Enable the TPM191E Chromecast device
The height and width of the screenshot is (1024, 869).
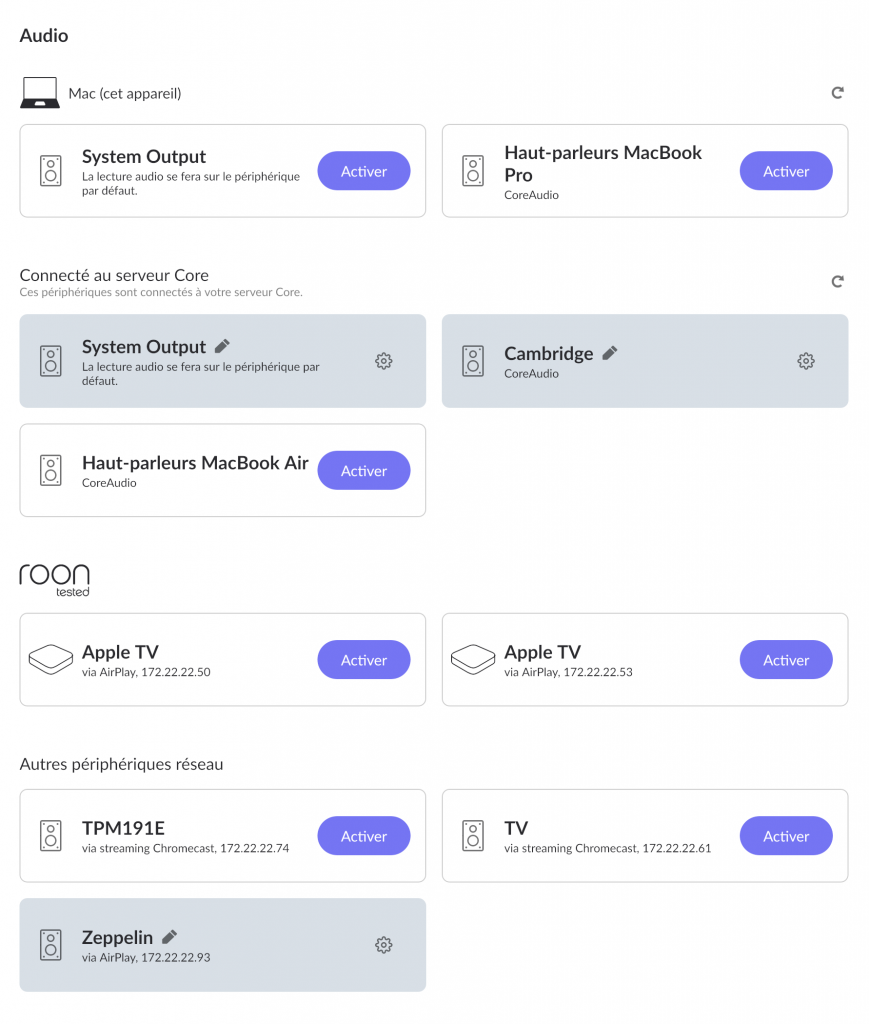(x=364, y=836)
